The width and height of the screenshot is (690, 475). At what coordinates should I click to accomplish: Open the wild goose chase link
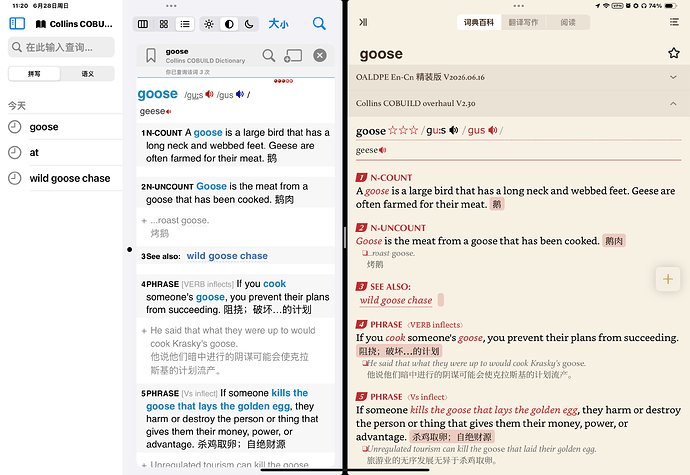pos(227,256)
